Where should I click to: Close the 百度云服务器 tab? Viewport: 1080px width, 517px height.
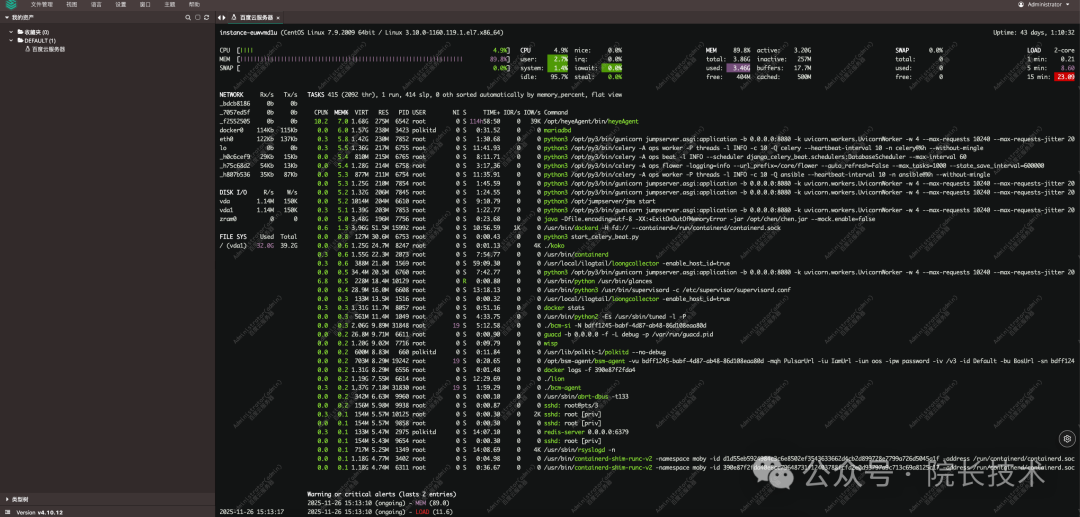278,17
